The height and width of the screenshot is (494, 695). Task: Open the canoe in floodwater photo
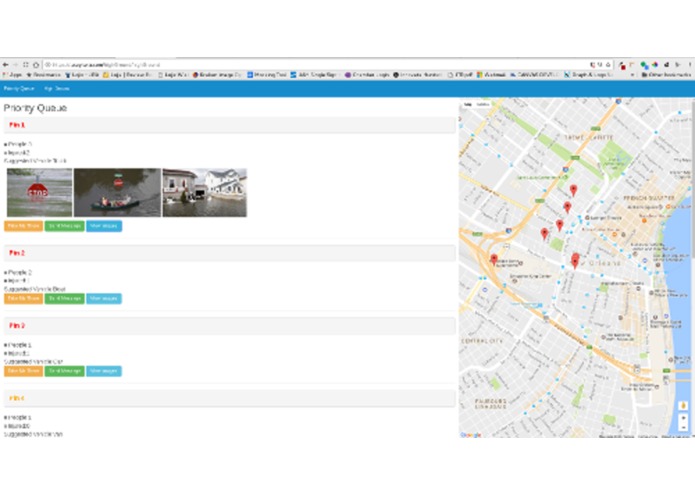[x=117, y=192]
